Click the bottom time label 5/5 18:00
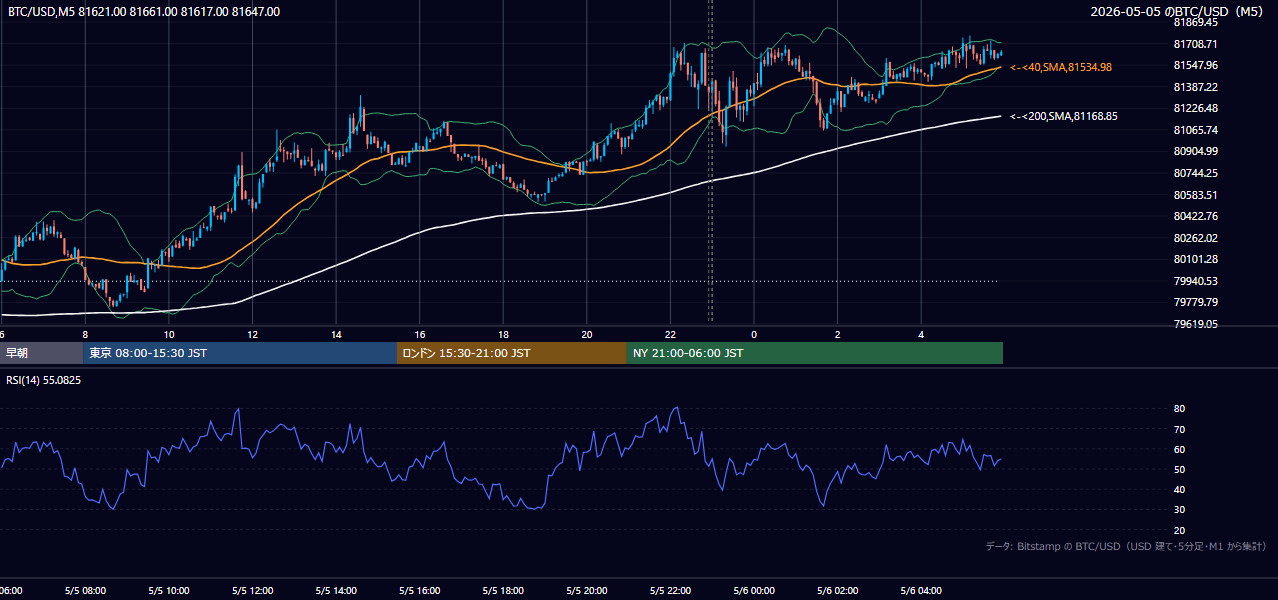The height and width of the screenshot is (600, 1278). [503, 591]
